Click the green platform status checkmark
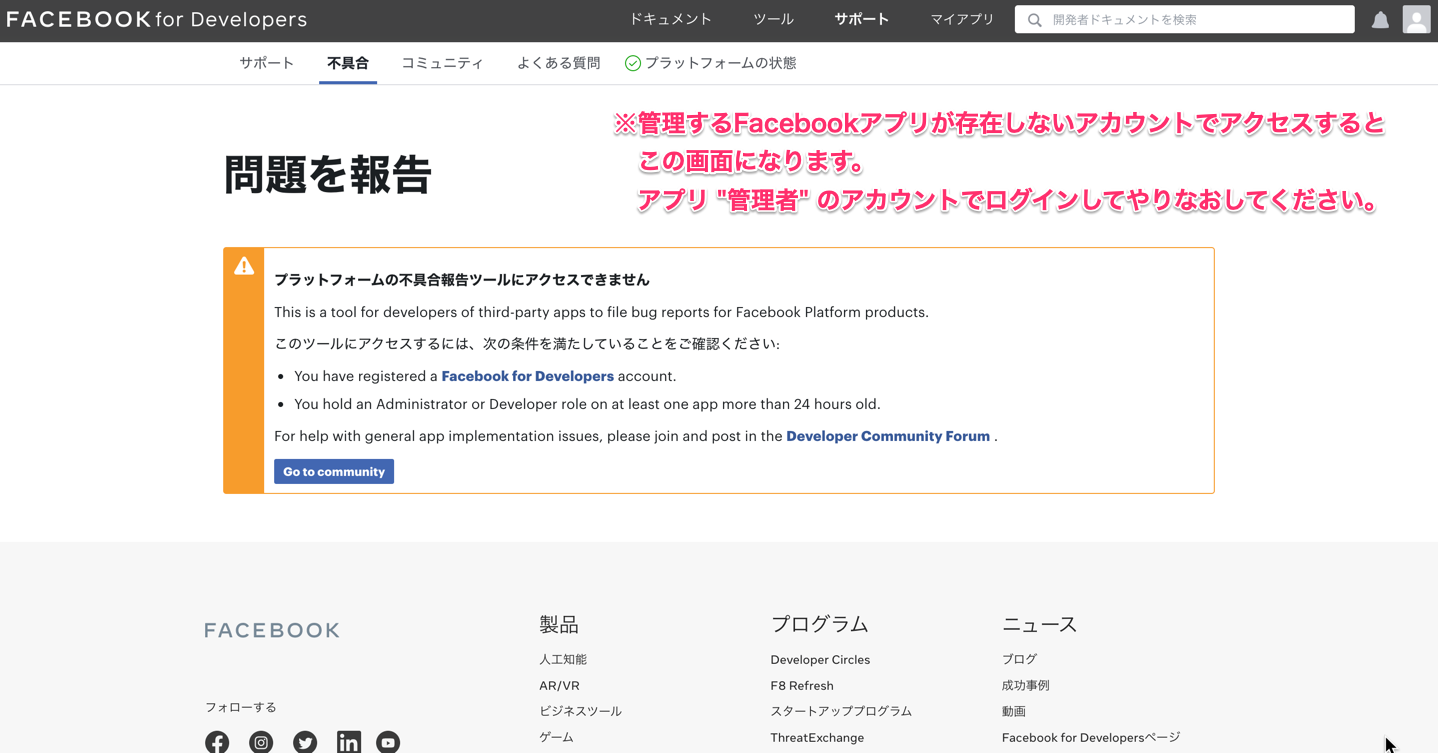Screen dimensions: 1438x753 click(633, 63)
